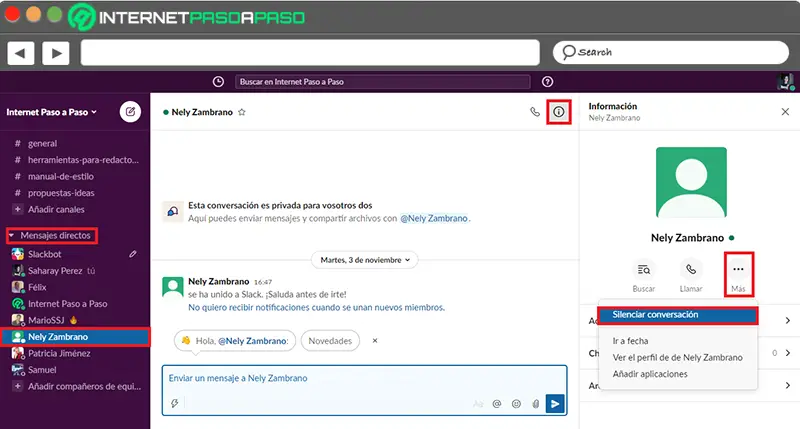Open the Martes, 3 de noviembre date dropdown

tap(365, 260)
